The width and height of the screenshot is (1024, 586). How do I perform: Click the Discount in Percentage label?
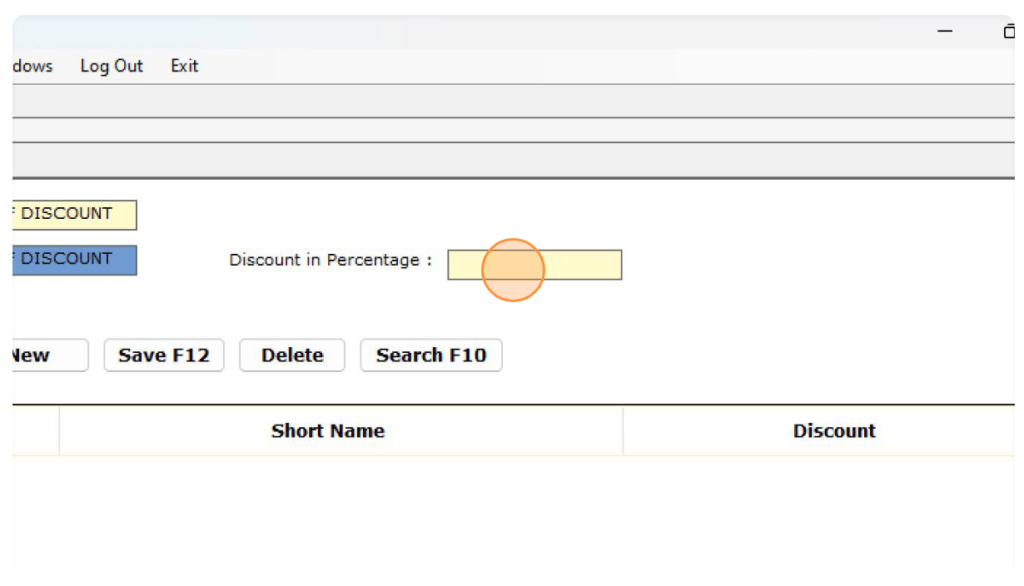330,260
